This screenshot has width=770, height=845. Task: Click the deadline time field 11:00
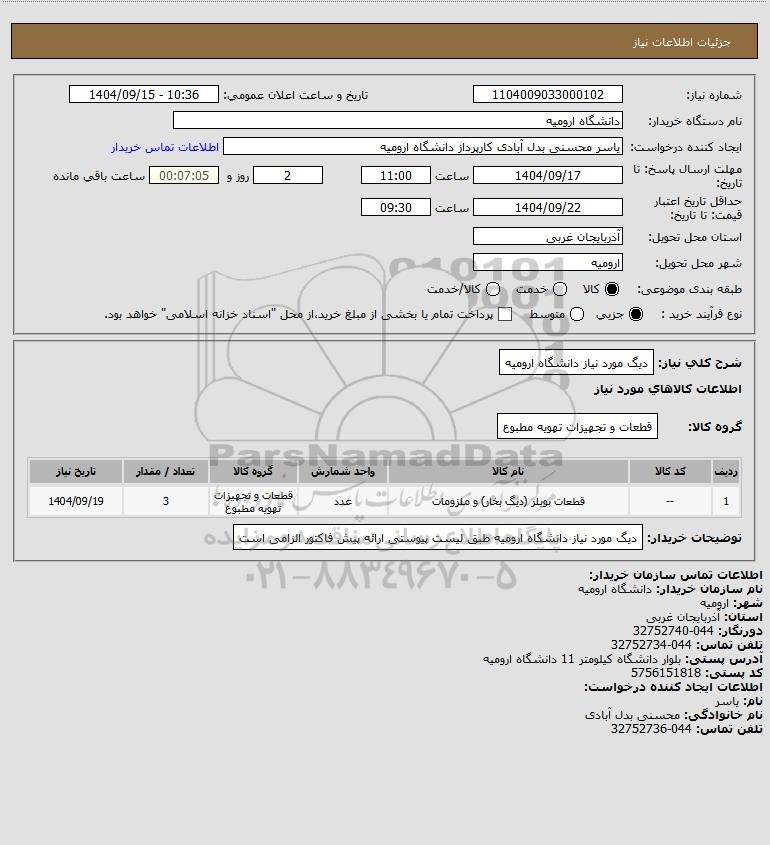coord(396,175)
